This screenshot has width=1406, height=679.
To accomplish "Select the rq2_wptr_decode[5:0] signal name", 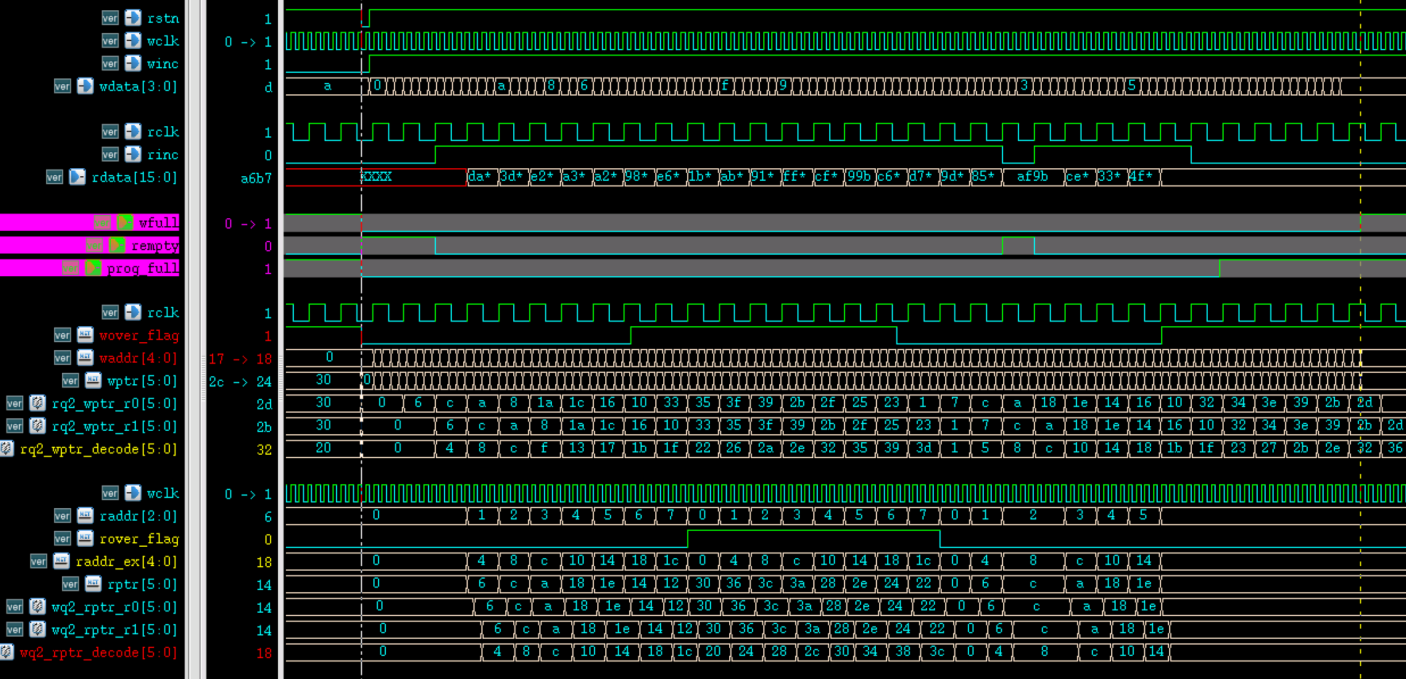I will click(98, 449).
